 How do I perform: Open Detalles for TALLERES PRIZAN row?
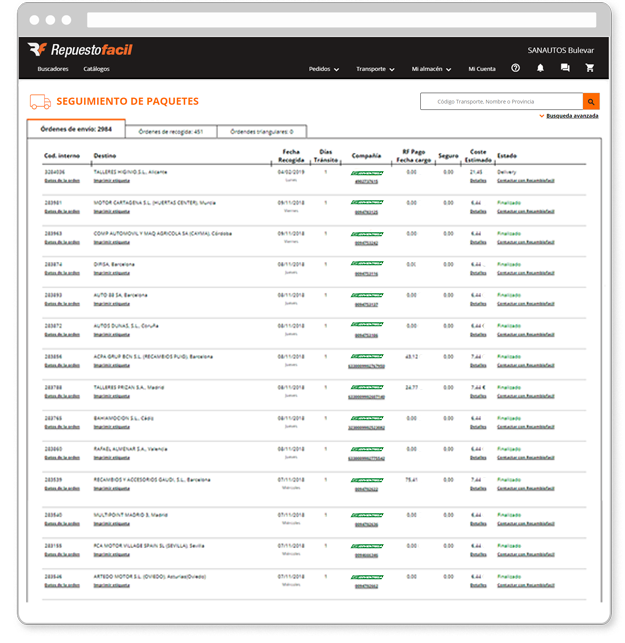478,396
